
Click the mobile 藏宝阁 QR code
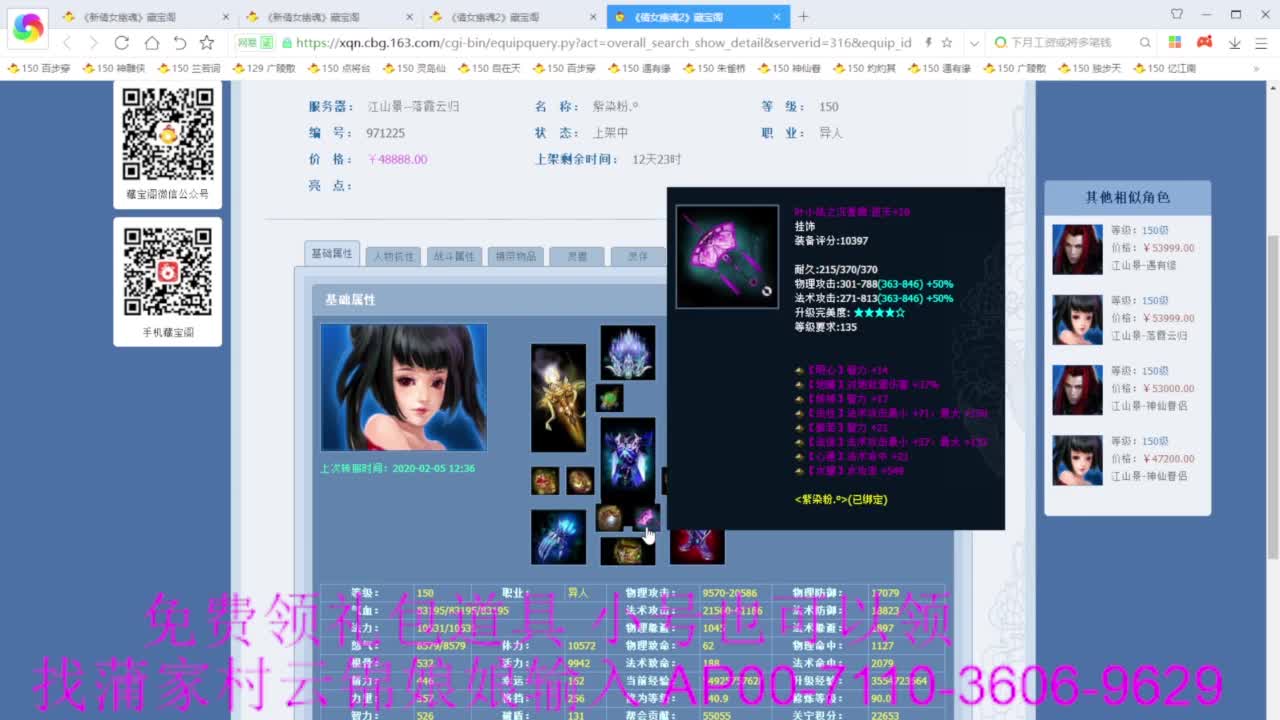point(168,272)
